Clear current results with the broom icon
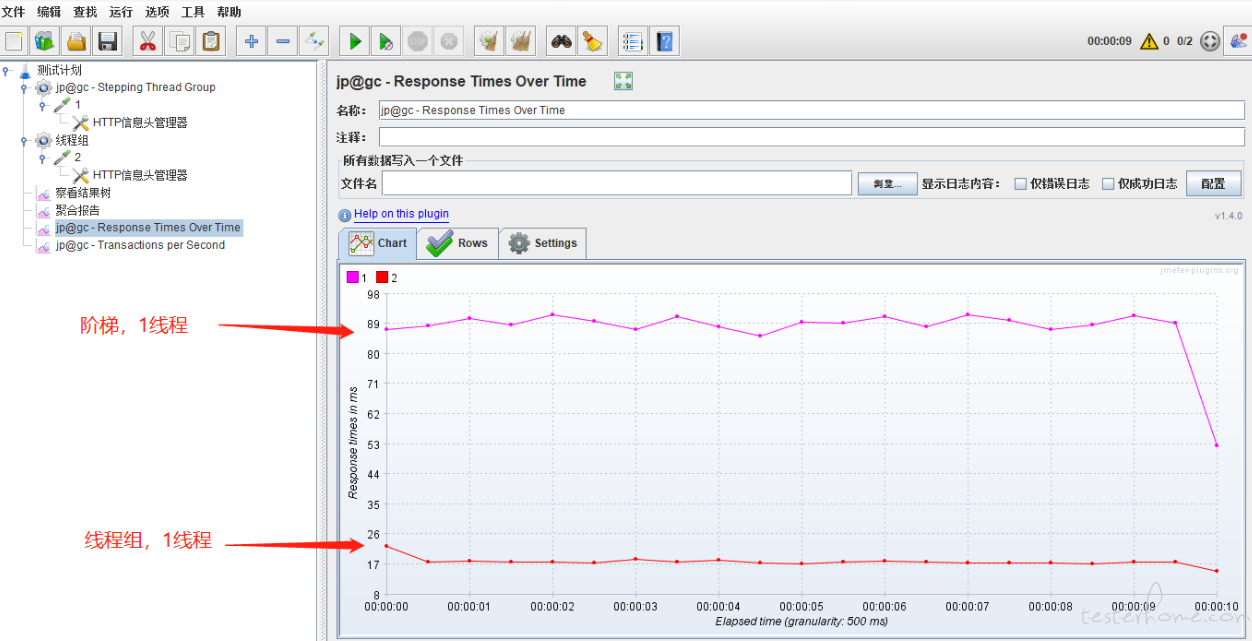The image size is (1252, 641). coord(489,41)
